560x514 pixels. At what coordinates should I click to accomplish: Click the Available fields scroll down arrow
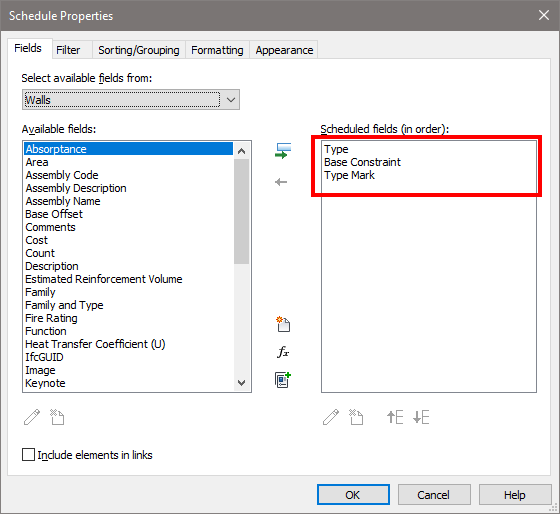coord(241,383)
